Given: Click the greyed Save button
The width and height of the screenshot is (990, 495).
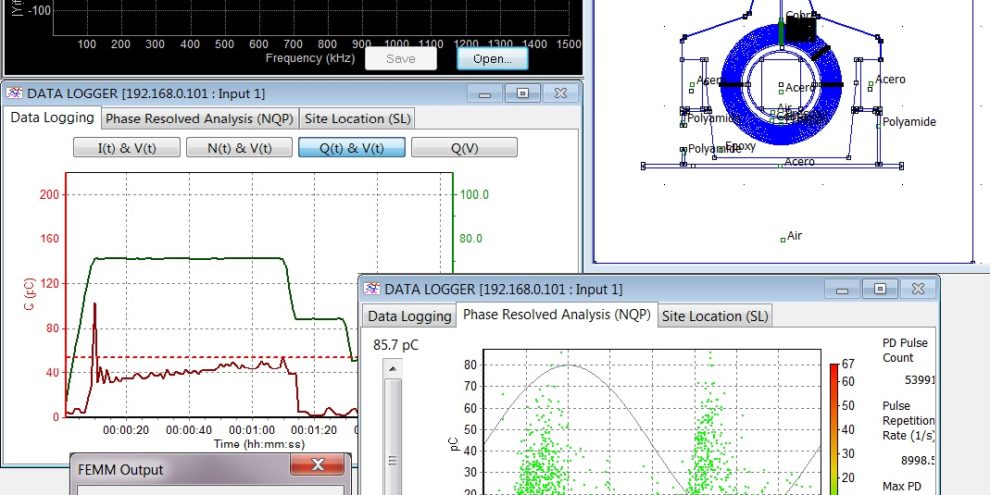Looking at the screenshot, I should [400, 58].
